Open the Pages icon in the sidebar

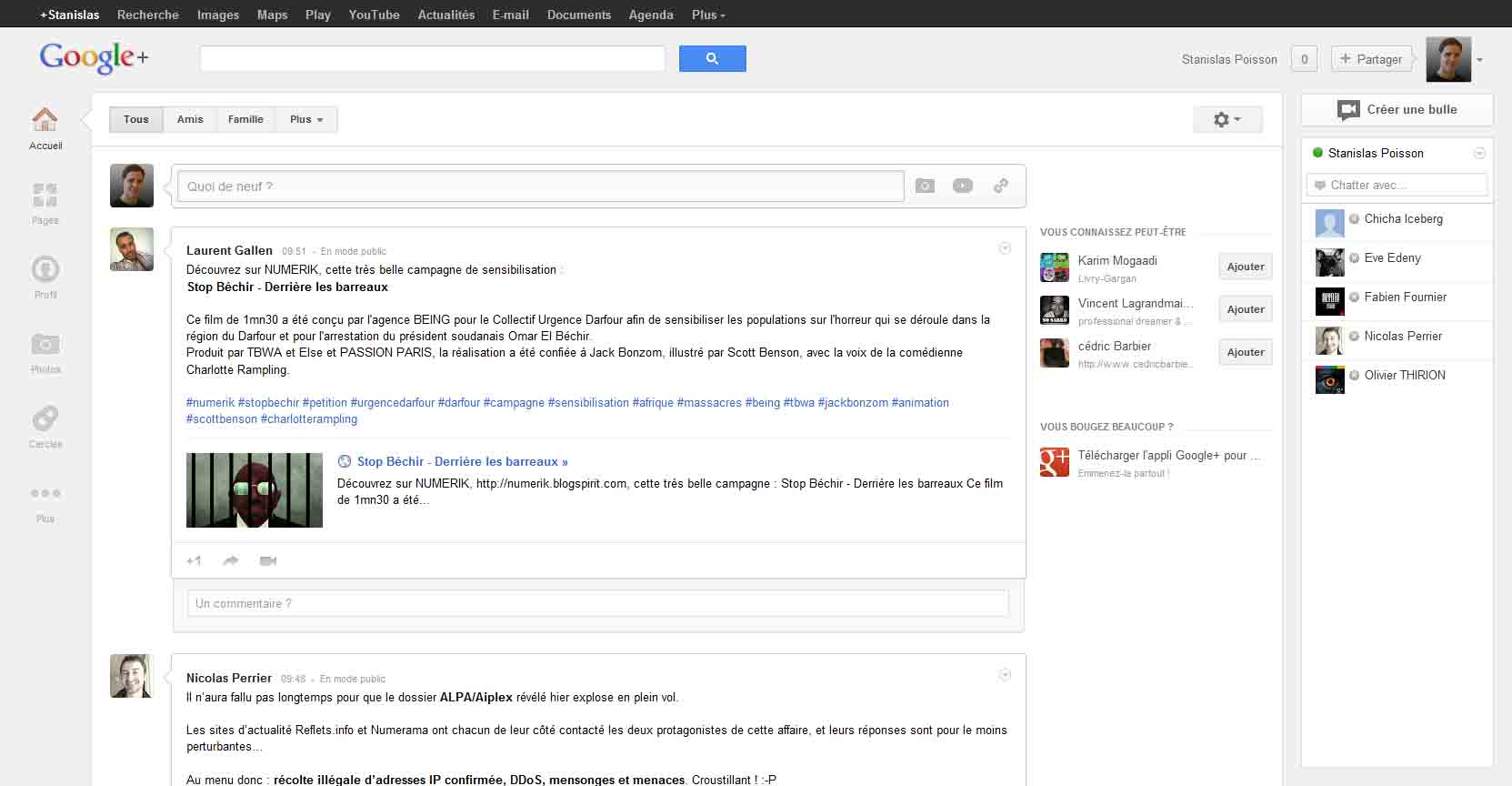pyautogui.click(x=45, y=195)
